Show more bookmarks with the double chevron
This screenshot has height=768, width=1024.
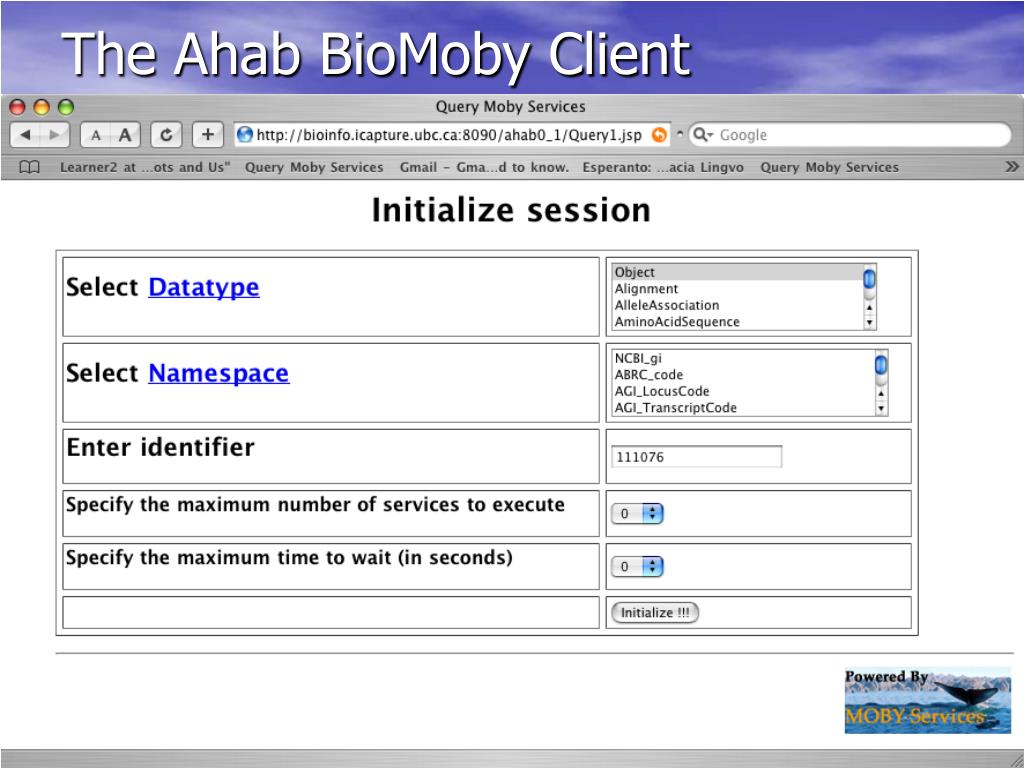click(1011, 167)
